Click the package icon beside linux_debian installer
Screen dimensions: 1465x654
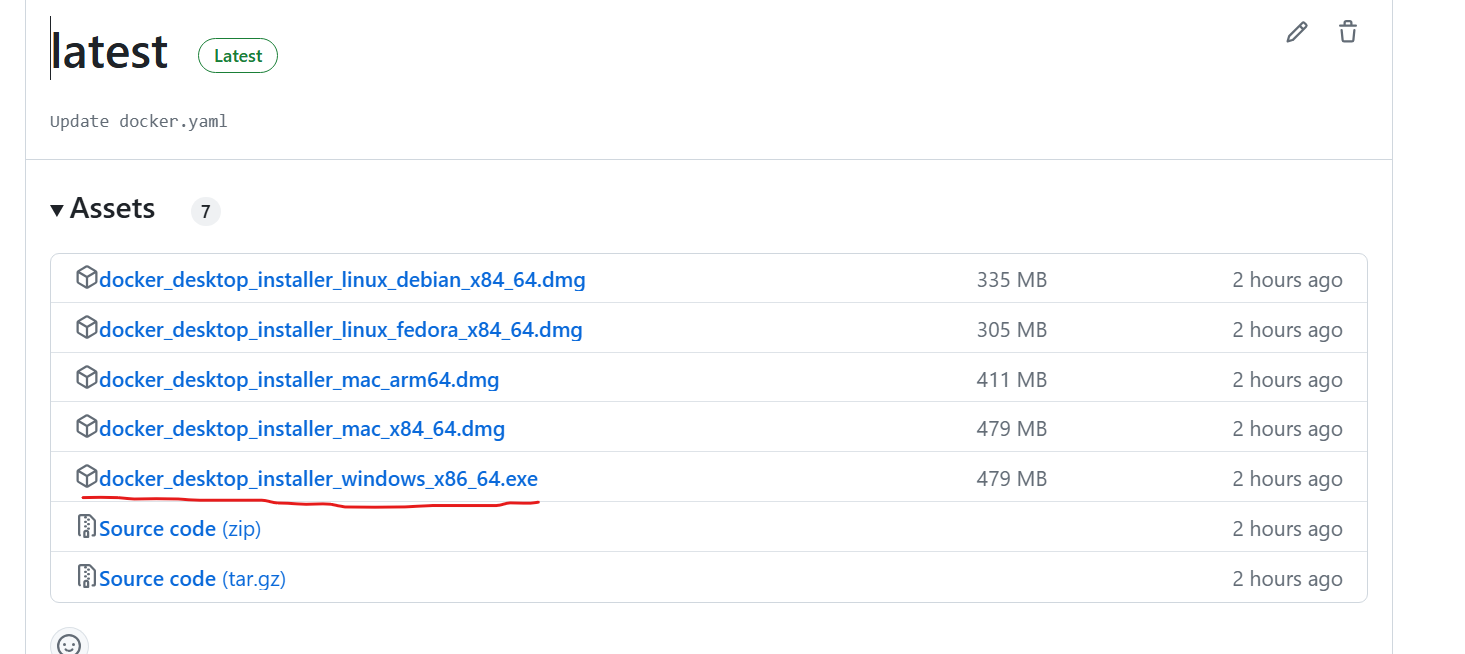point(87,278)
